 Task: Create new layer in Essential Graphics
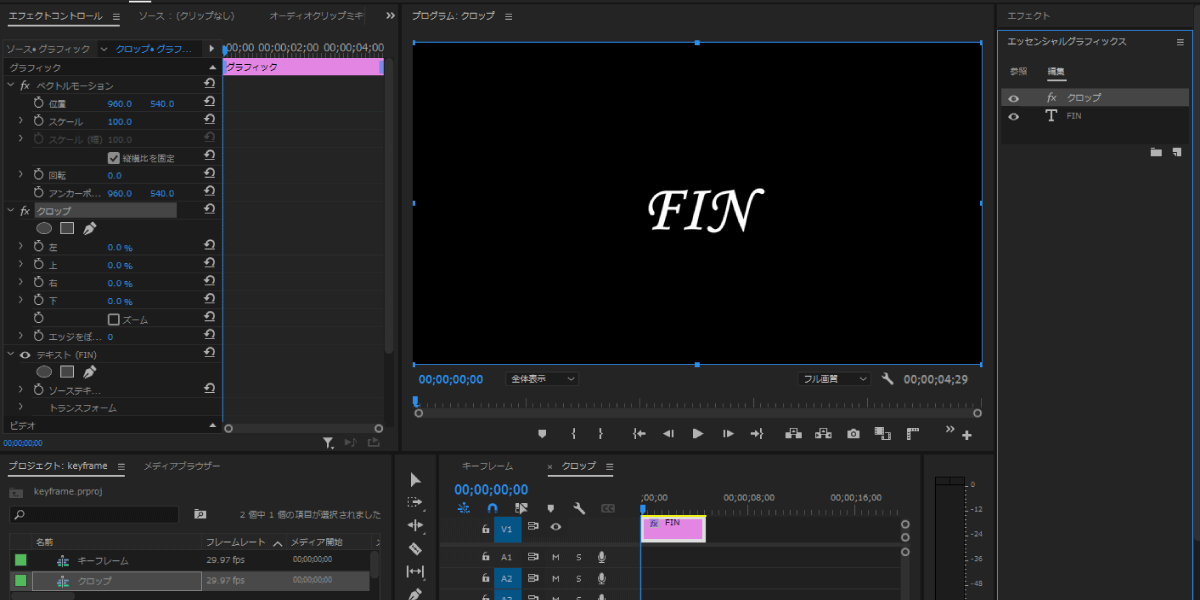(1176, 152)
